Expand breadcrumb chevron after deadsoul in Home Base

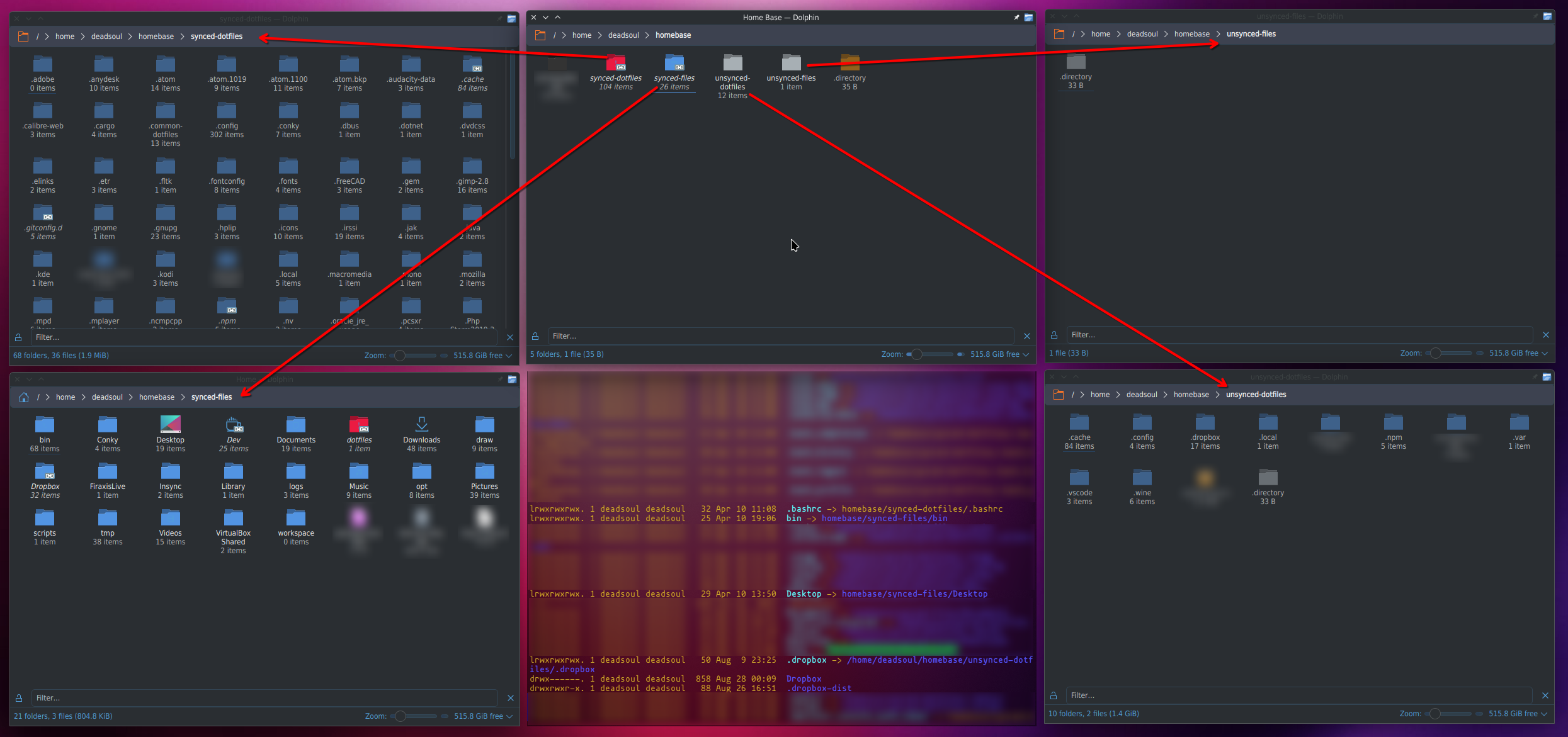647,35
